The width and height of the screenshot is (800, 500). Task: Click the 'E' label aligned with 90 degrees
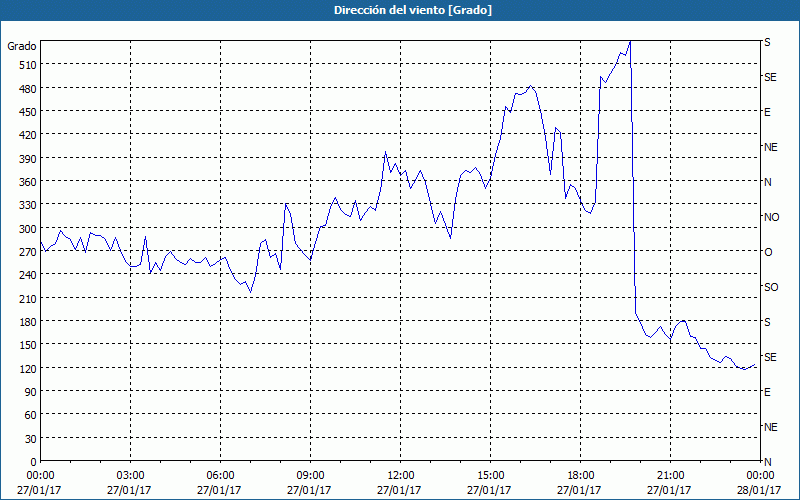point(767,392)
